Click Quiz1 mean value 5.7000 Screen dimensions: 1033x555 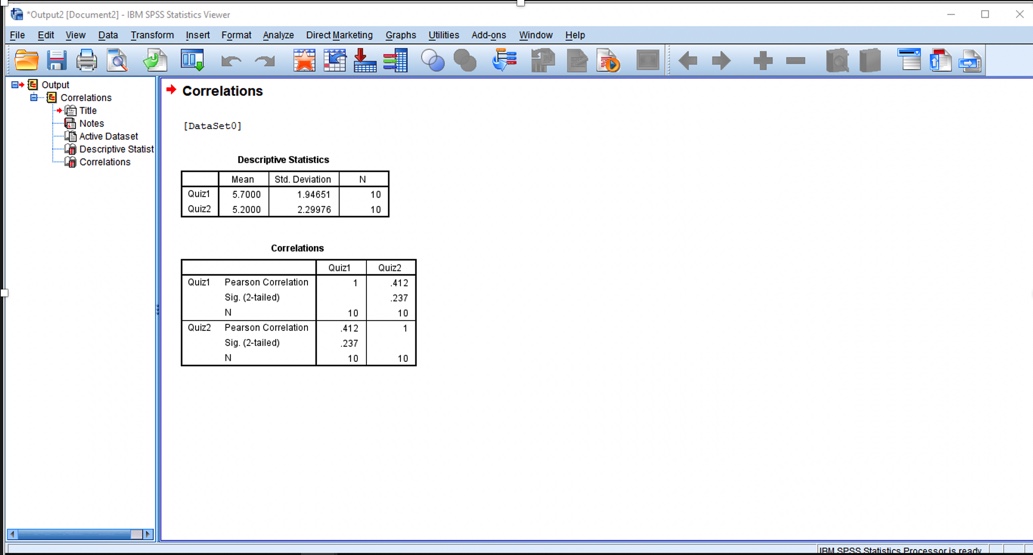246,194
